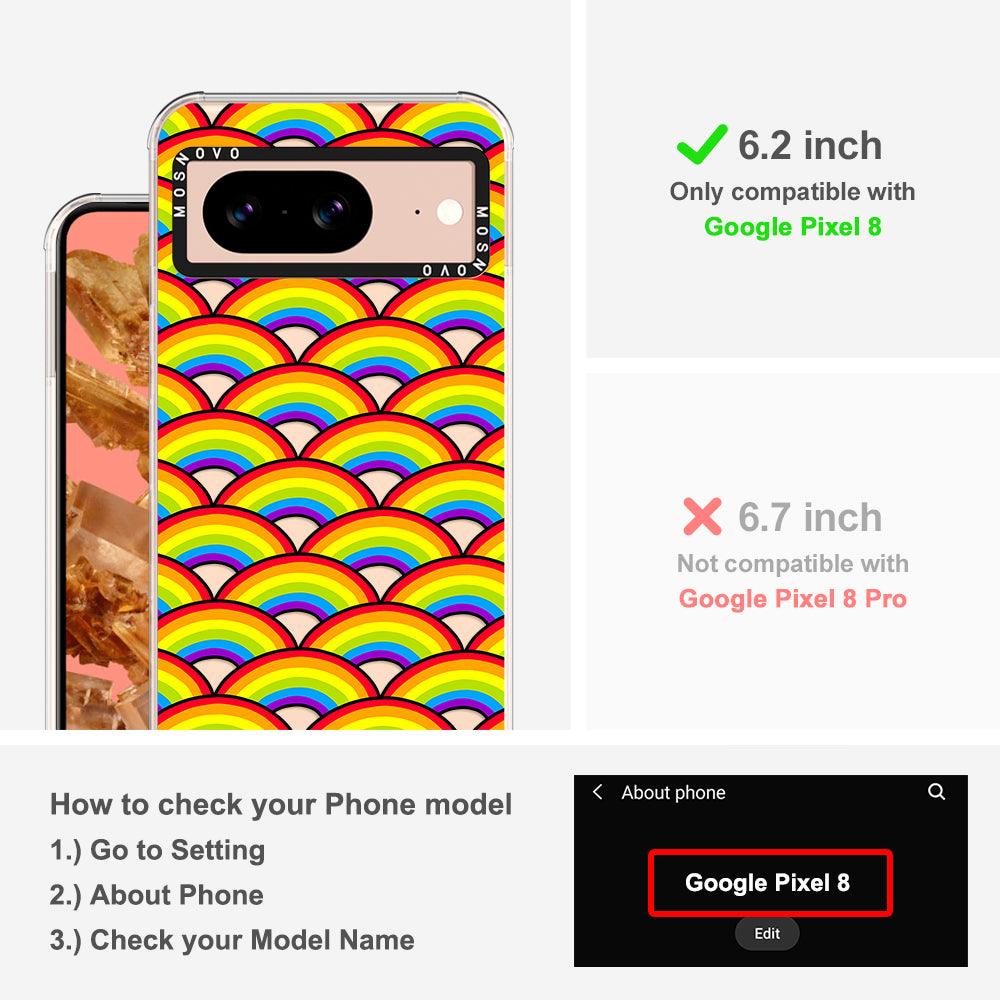Tap the back arrow in About phone
The width and height of the screenshot is (1000, 1000).
[x=598, y=792]
